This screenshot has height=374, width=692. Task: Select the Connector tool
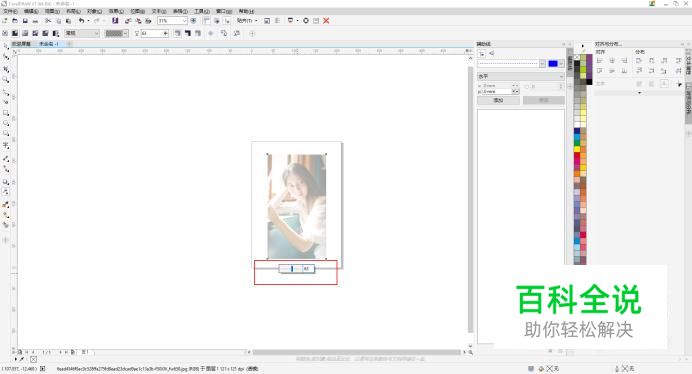point(6,168)
